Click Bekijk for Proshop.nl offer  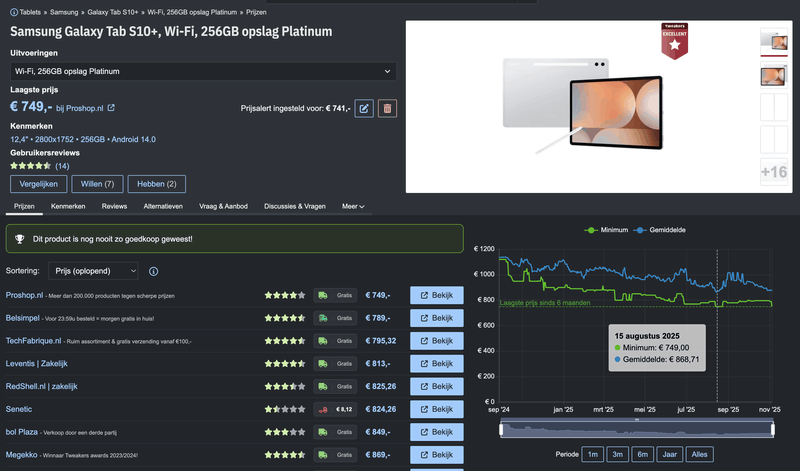(x=437, y=295)
